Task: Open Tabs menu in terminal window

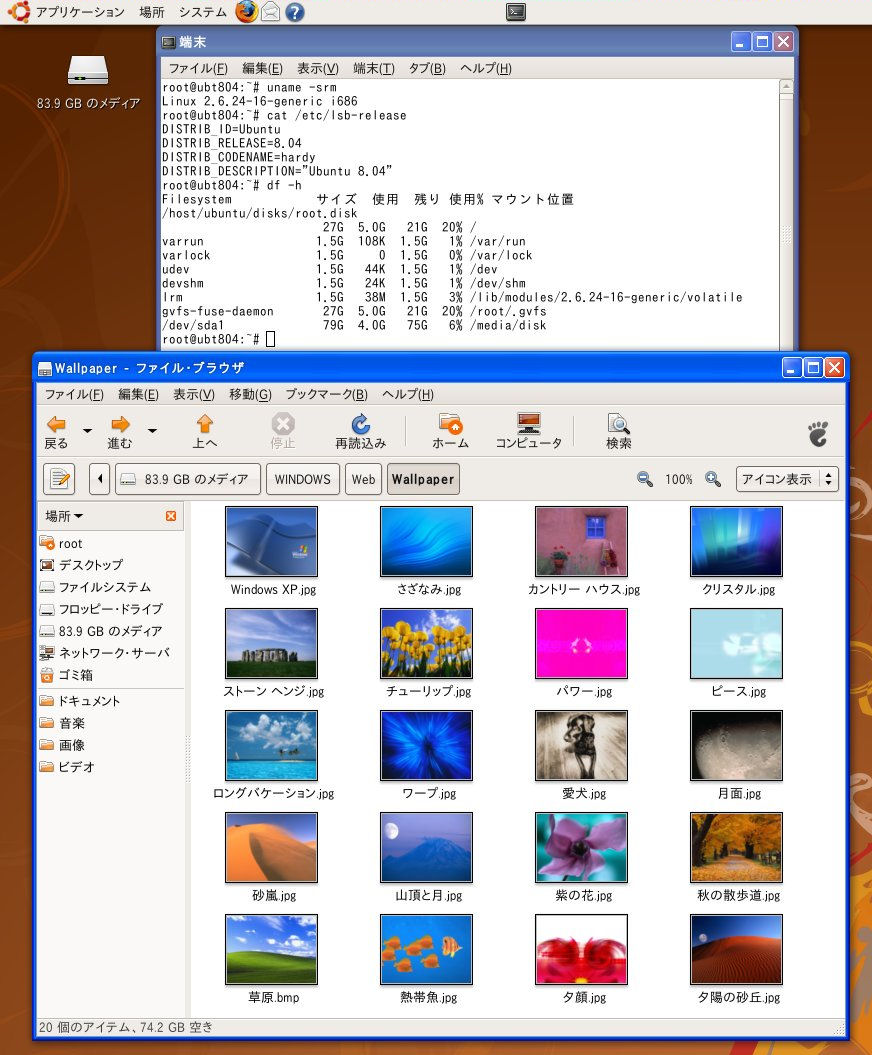Action: point(427,68)
